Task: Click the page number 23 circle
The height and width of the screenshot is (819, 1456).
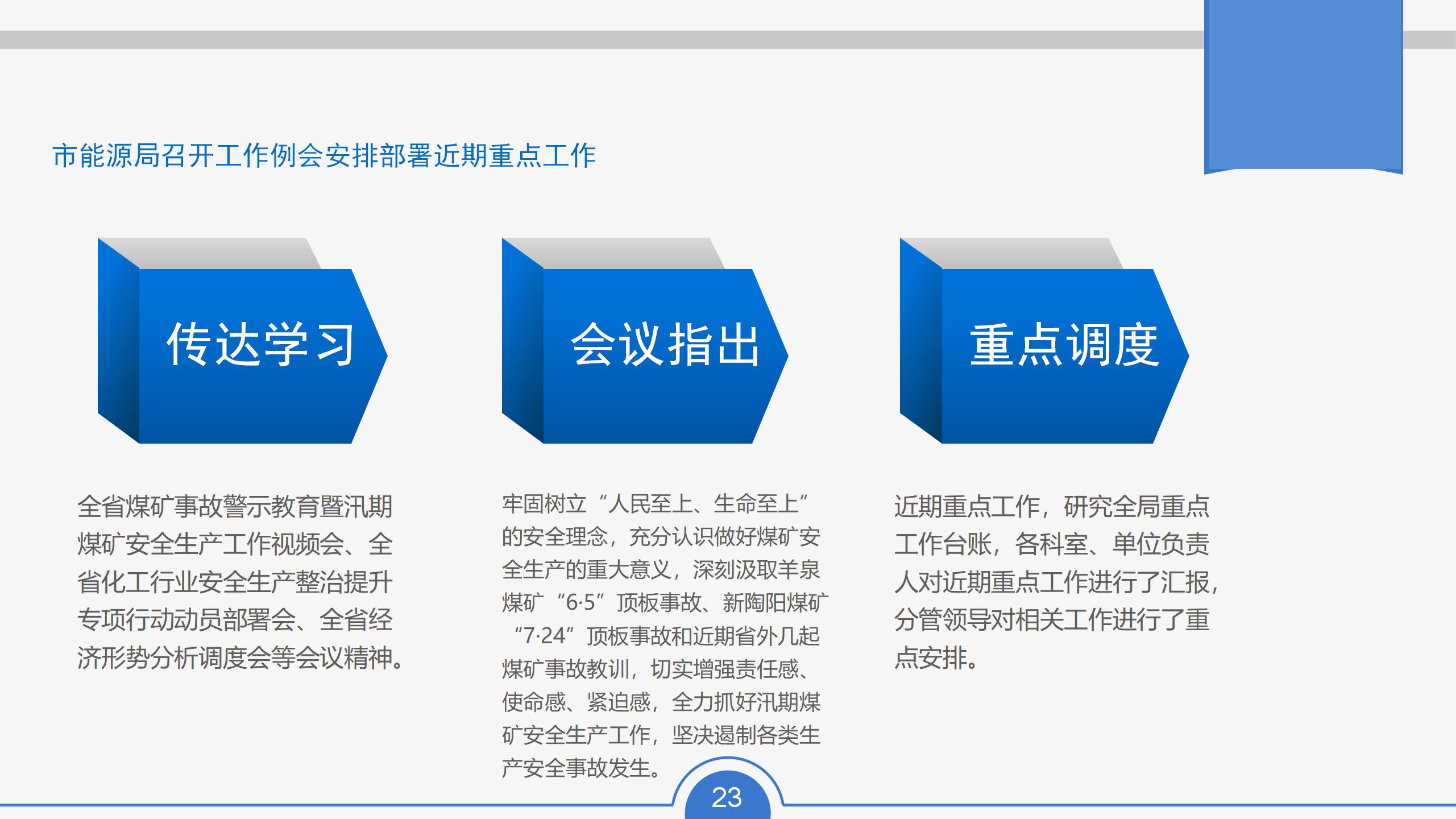Action: point(727,796)
